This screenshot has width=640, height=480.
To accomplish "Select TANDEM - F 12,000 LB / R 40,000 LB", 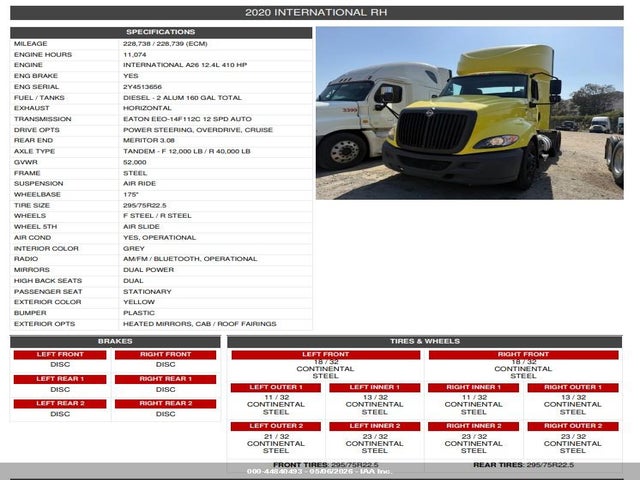I will point(187,151).
